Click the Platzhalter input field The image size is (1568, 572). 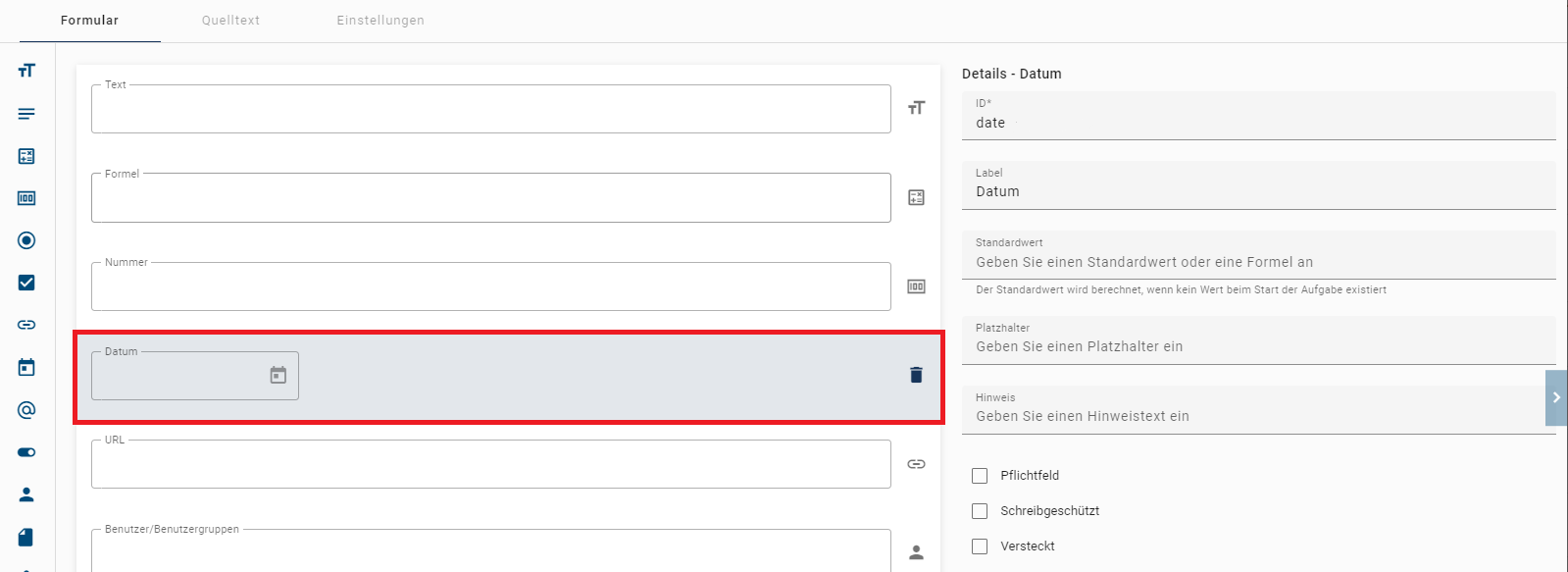tap(1258, 346)
